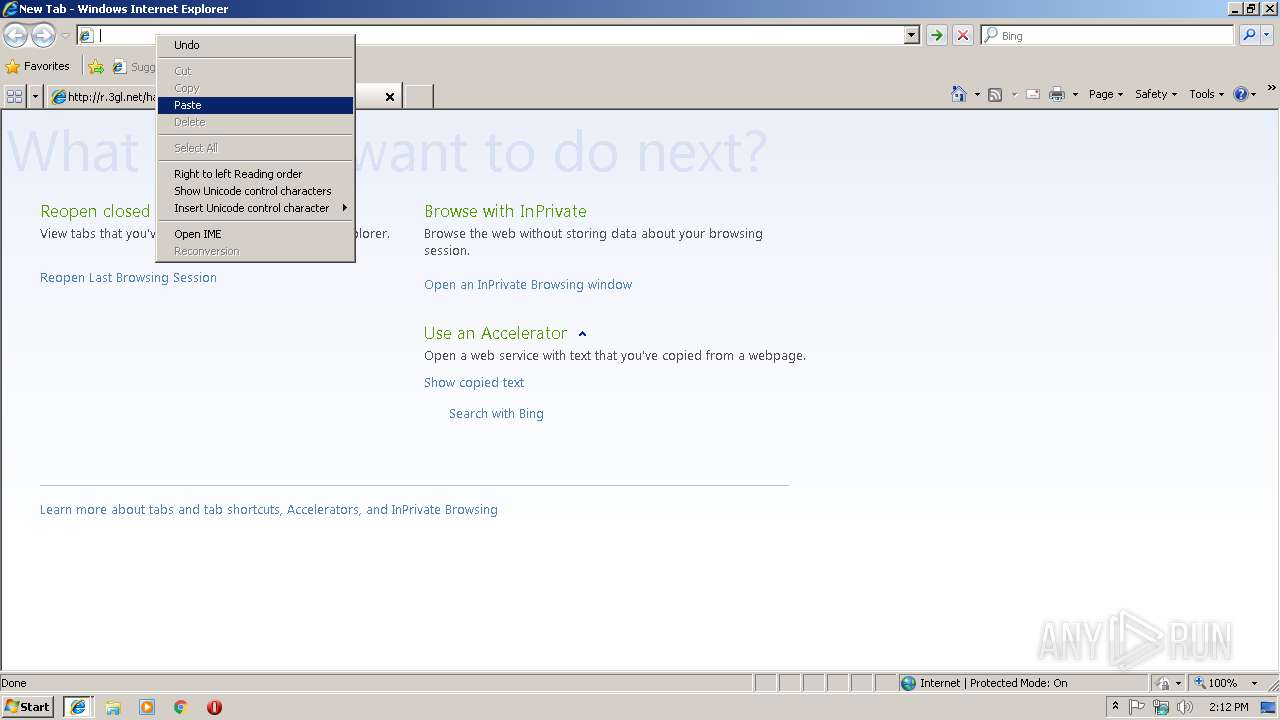Close the current New Tab
1280x720 pixels.
[x=390, y=97]
